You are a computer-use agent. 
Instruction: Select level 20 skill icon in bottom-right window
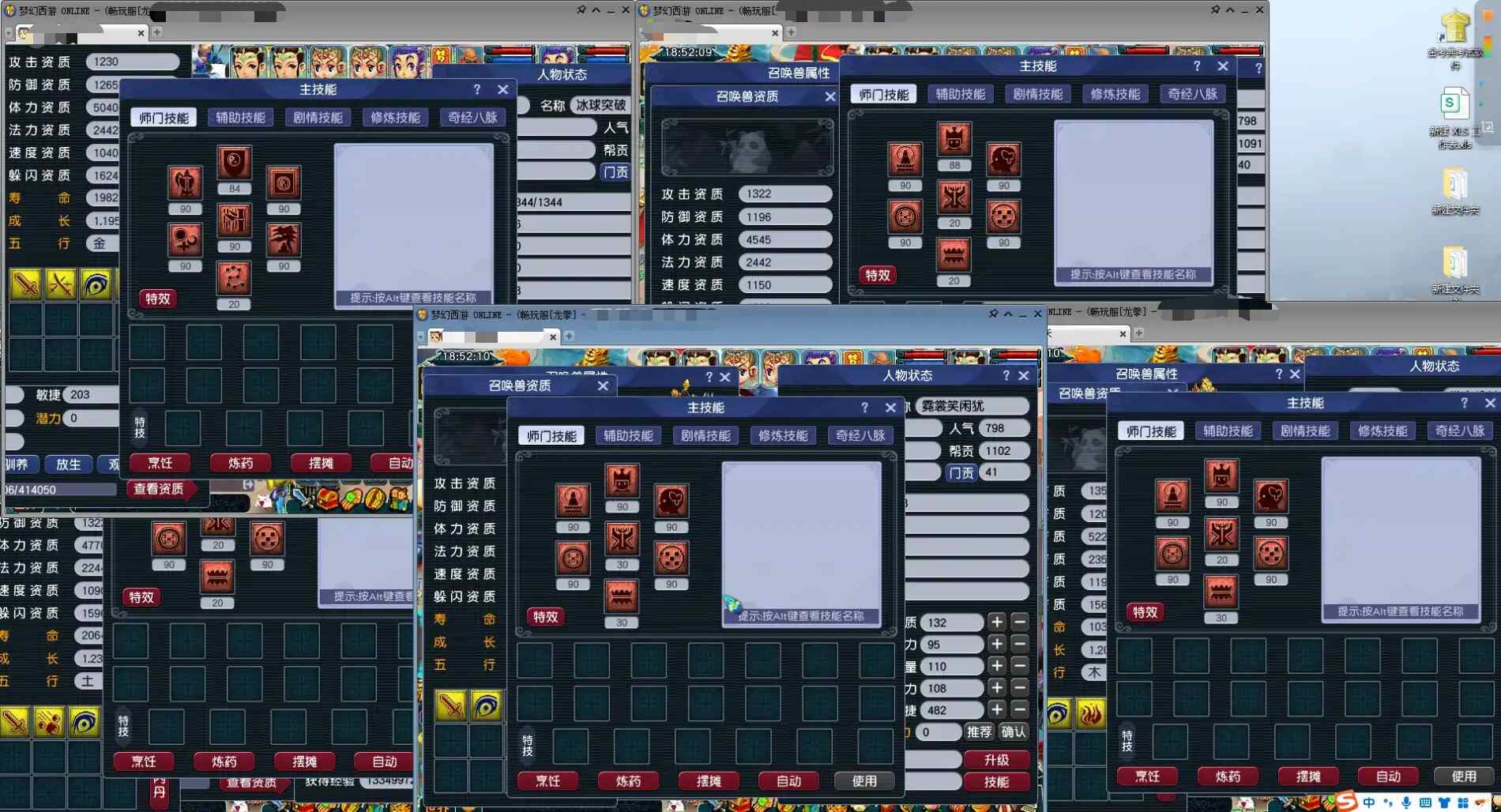1221,535
